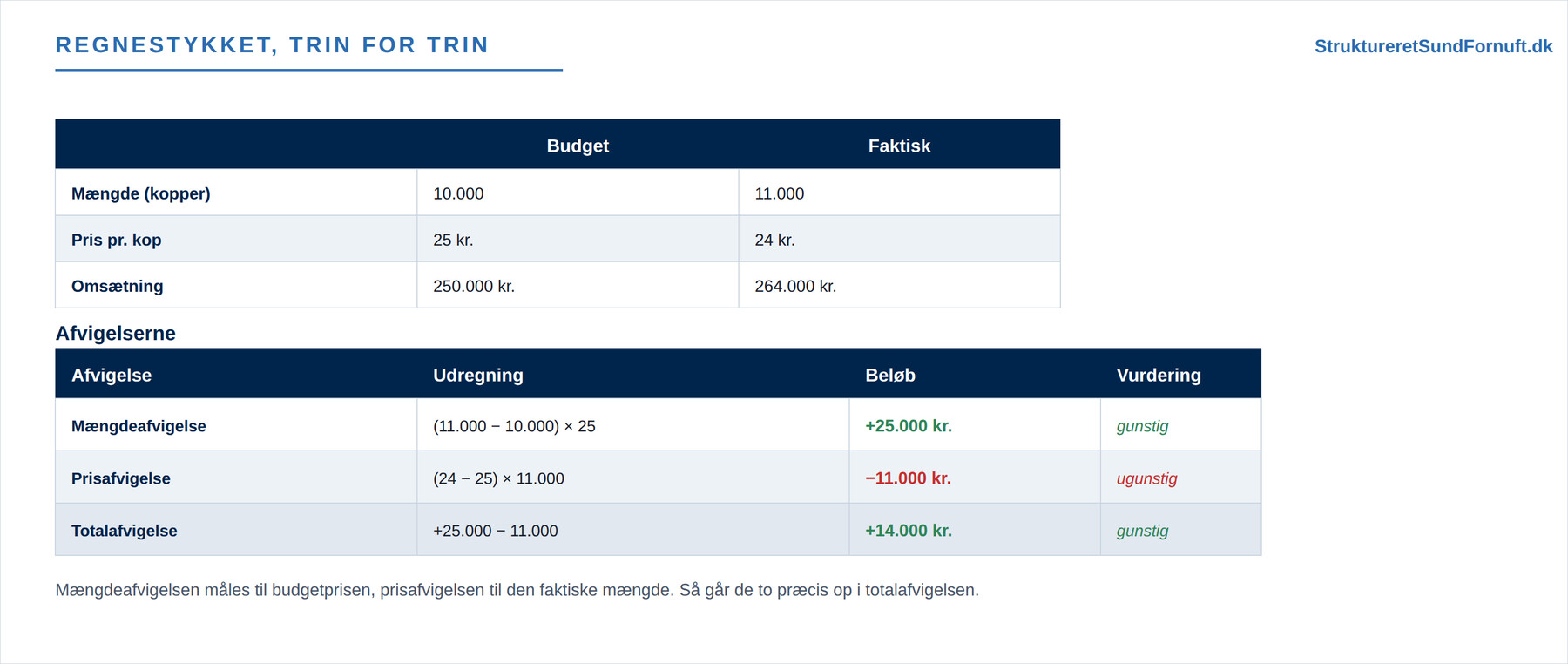Select the budget quantity 10.000 cell
This screenshot has height=664, width=1568.
click(x=578, y=193)
